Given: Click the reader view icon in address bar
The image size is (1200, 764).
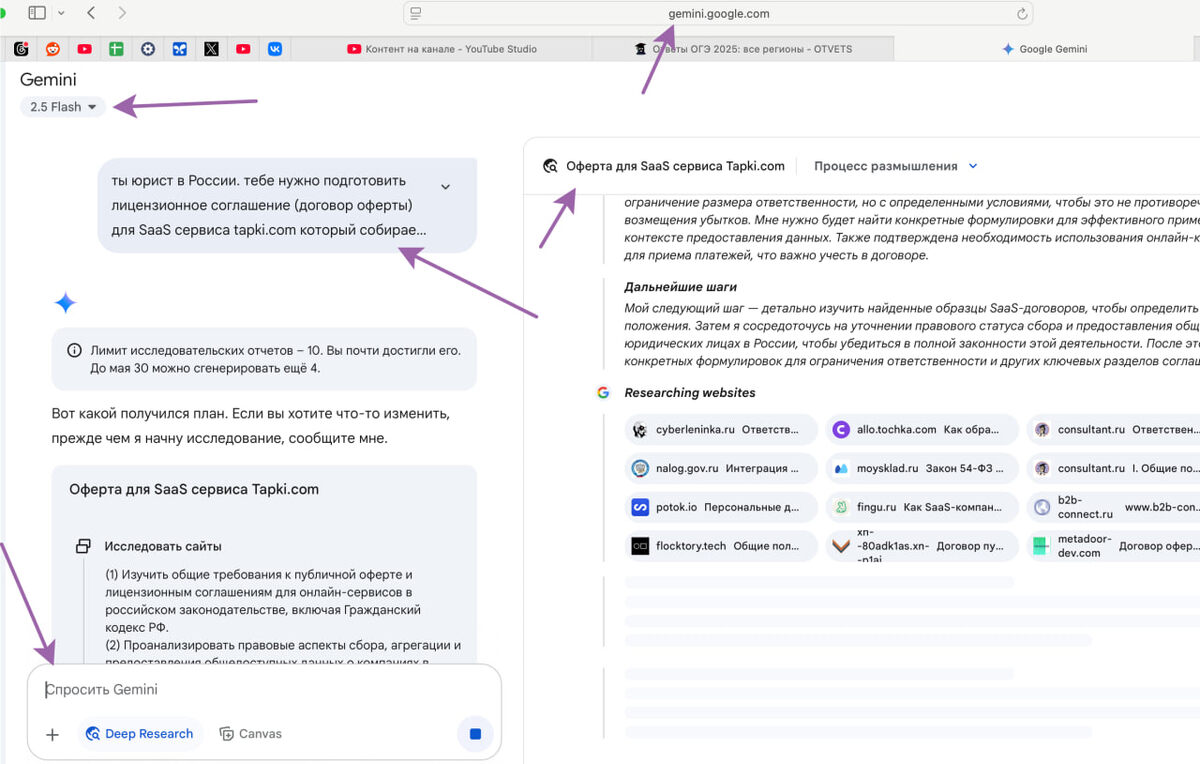Looking at the screenshot, I should (x=416, y=14).
